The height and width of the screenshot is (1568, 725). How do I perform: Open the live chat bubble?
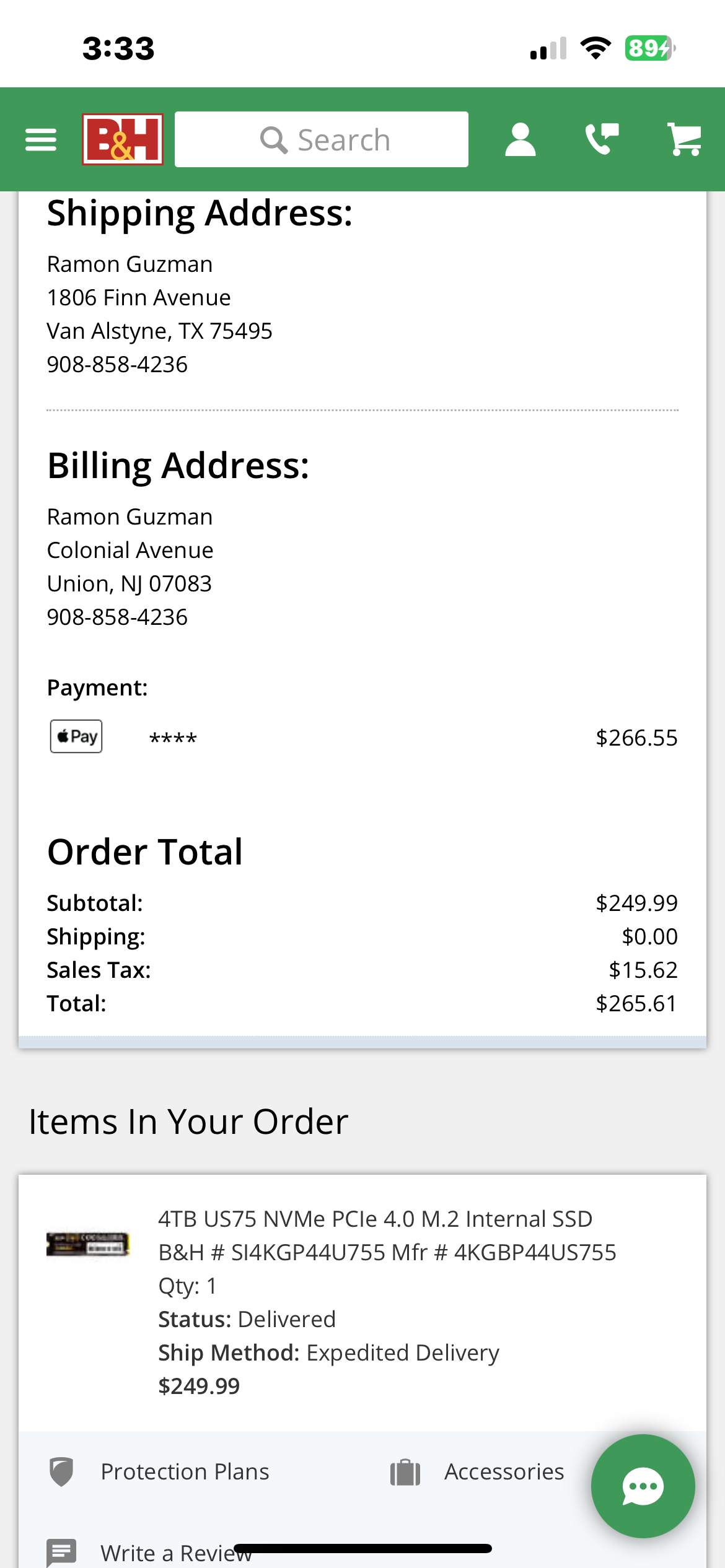point(643,1486)
